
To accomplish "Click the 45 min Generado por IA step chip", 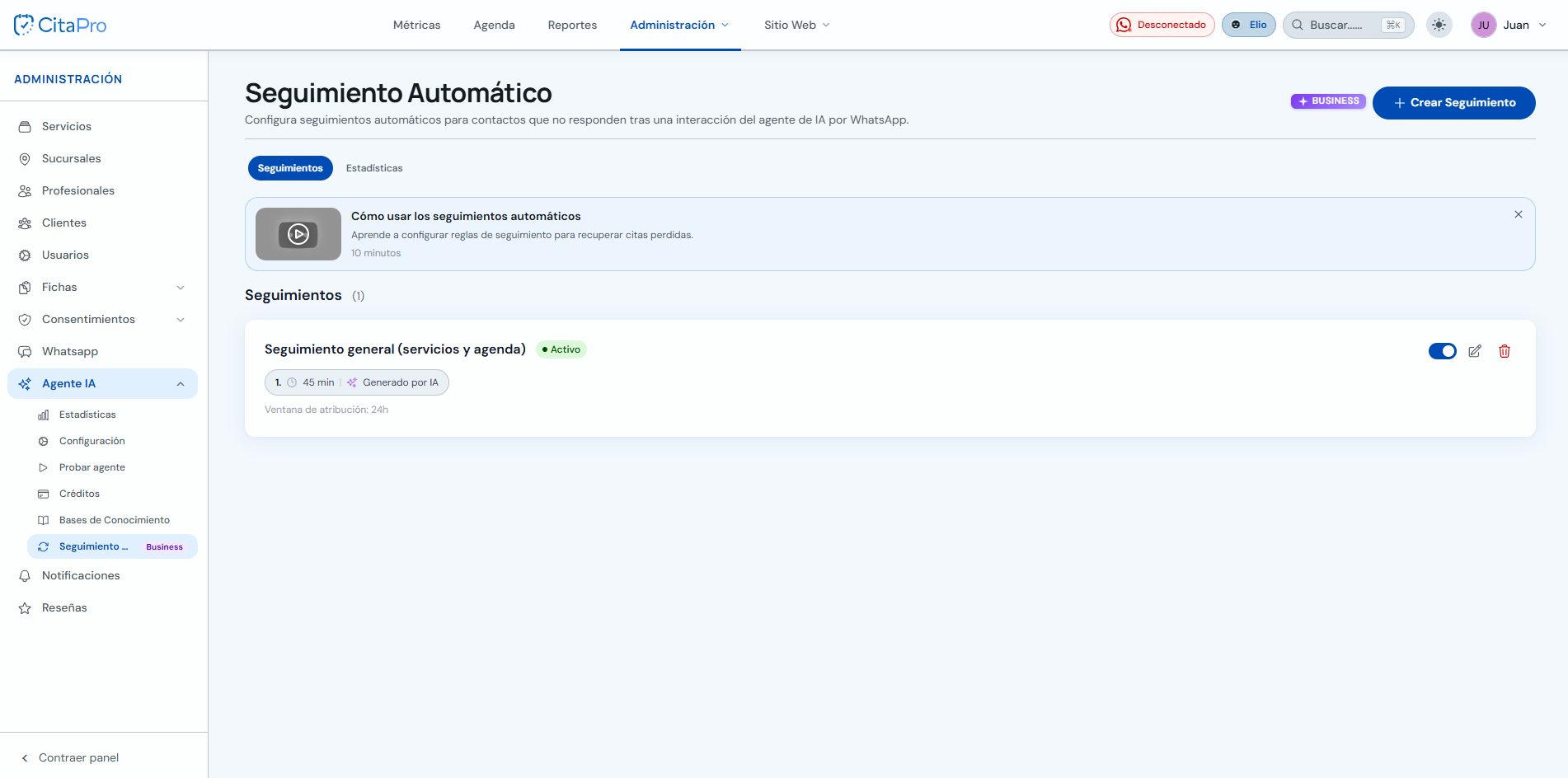I will (x=357, y=382).
